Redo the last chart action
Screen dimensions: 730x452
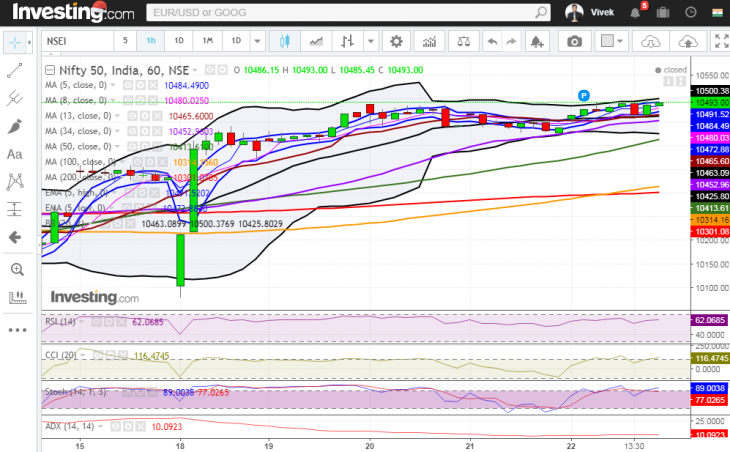[x=511, y=41]
